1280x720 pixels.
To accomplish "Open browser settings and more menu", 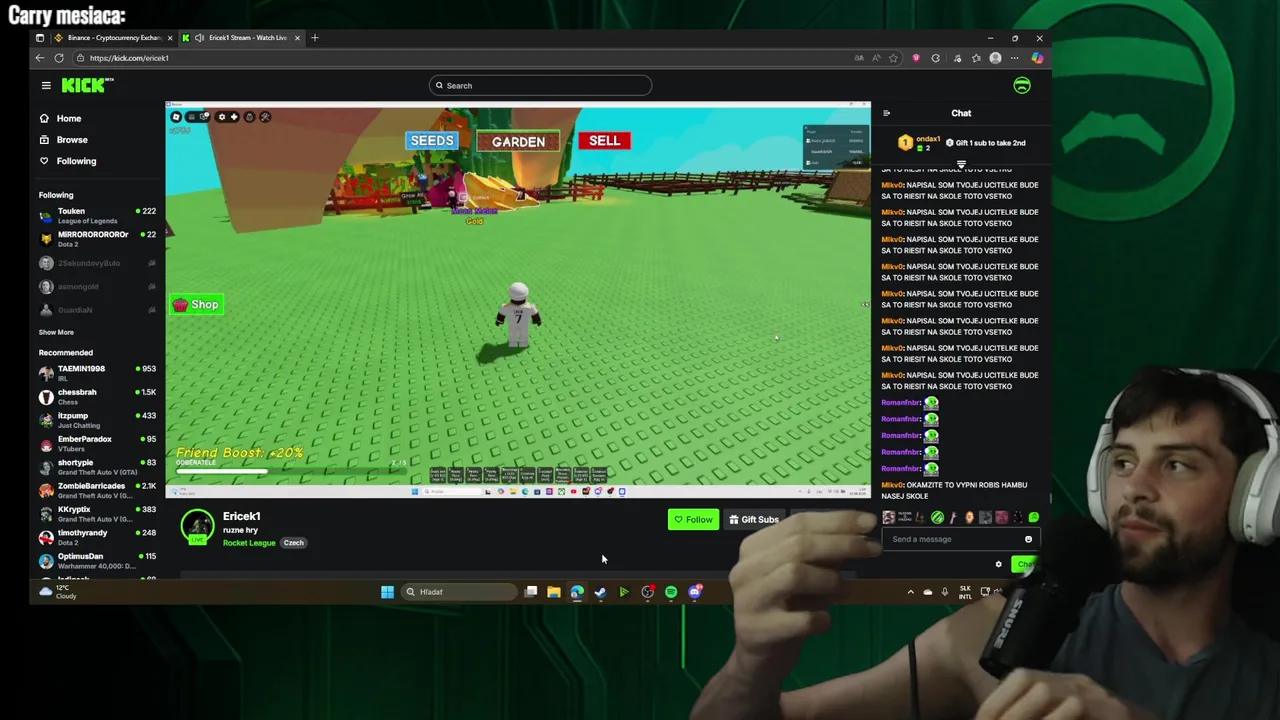I will [x=1015, y=58].
